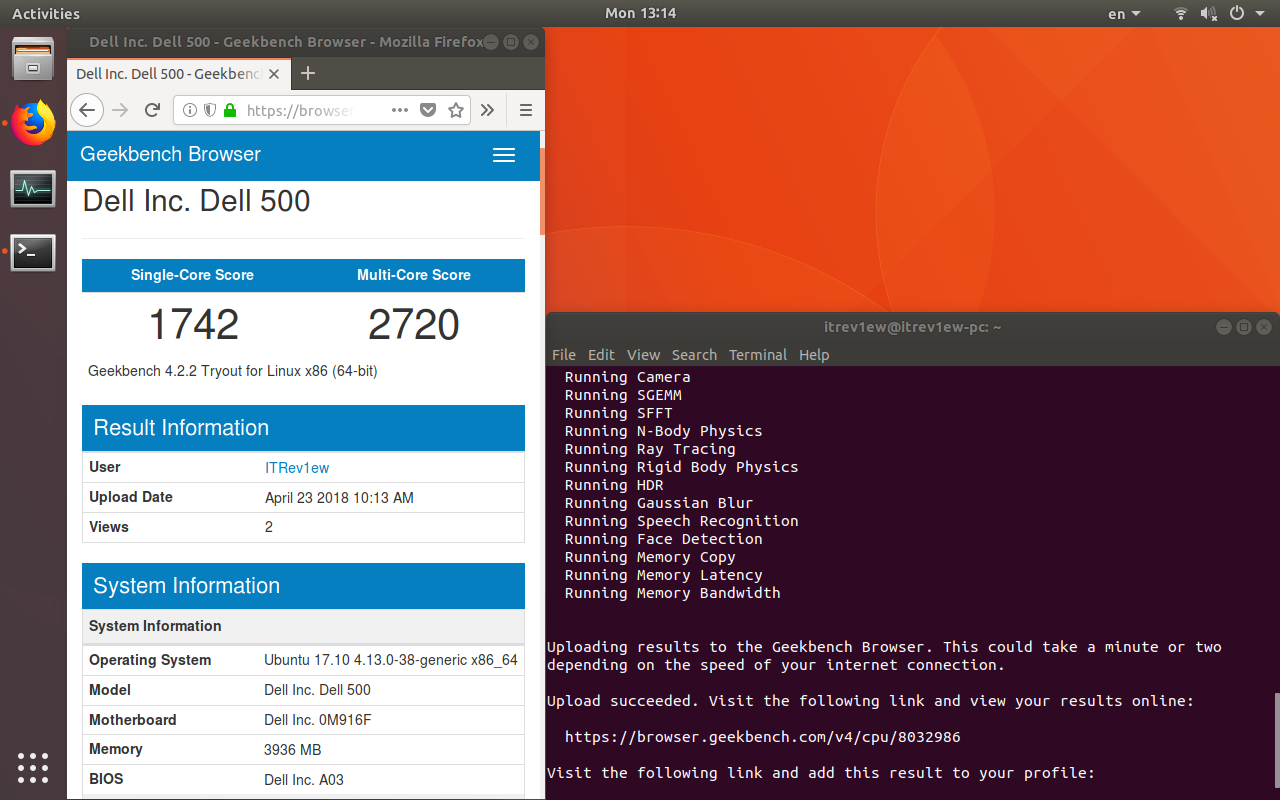Open the terminal File menu

click(x=564, y=354)
